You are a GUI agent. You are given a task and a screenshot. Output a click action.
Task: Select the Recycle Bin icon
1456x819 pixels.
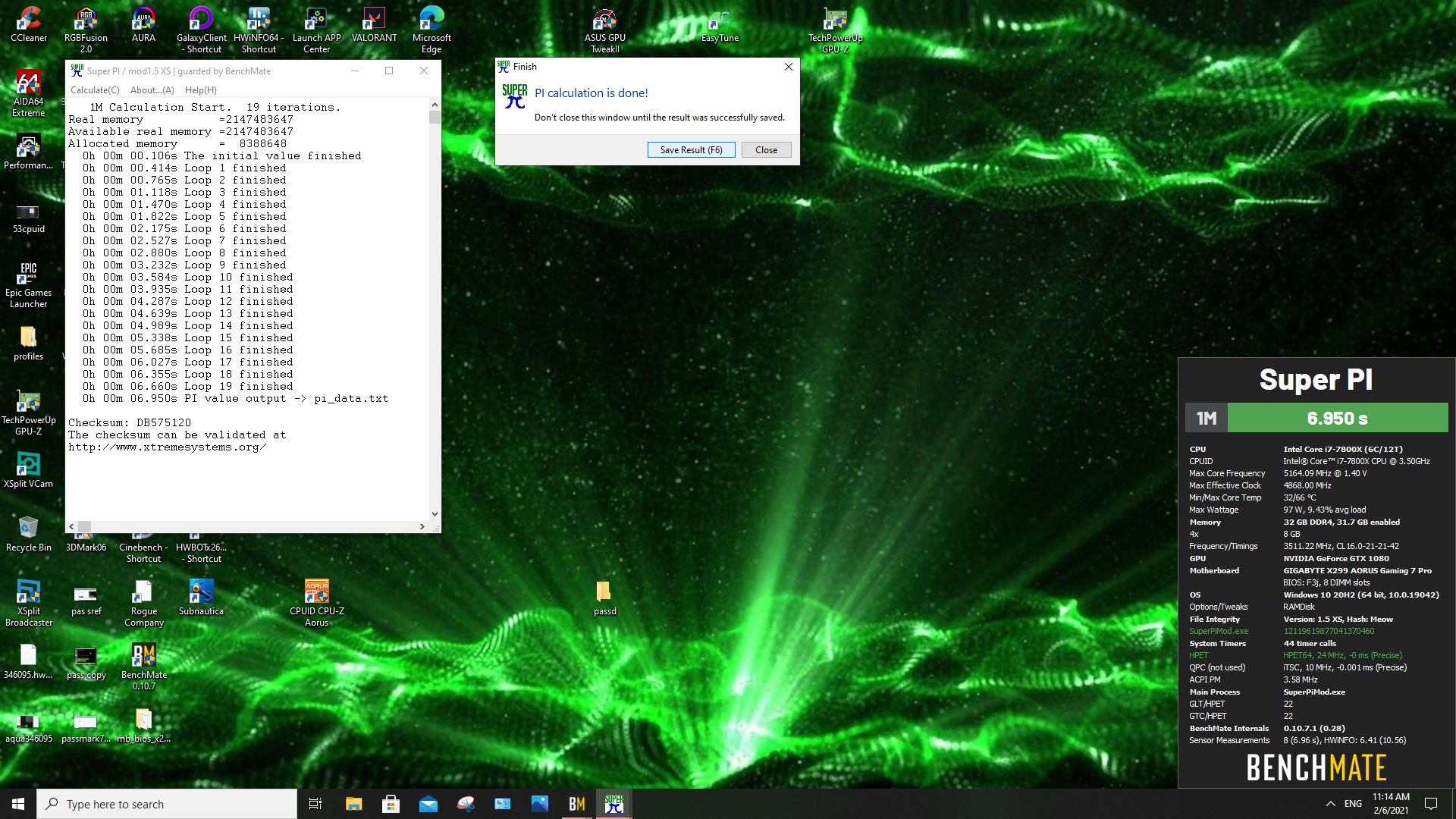pos(29,534)
